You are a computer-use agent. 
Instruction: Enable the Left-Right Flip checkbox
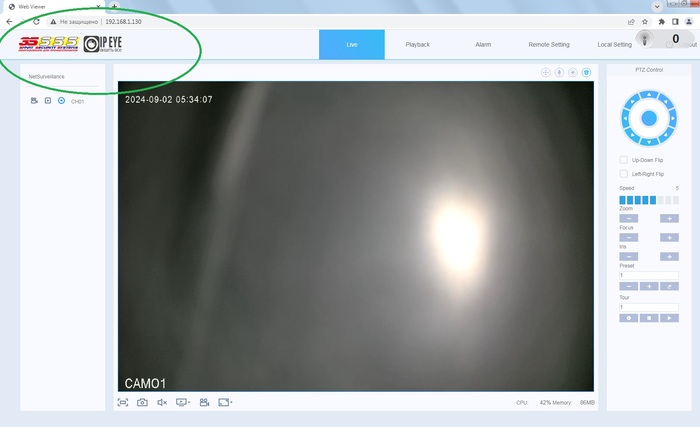pyautogui.click(x=624, y=174)
